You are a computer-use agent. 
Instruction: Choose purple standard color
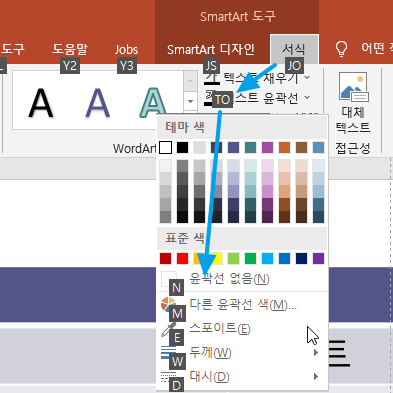click(318, 258)
